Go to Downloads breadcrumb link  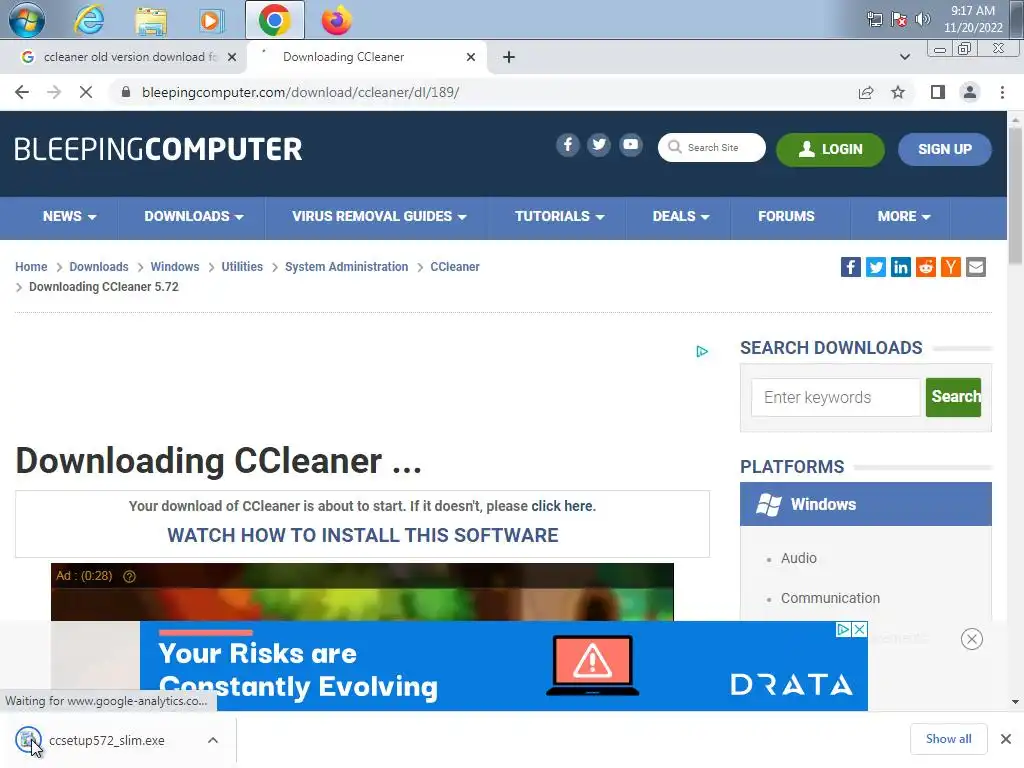tap(99, 266)
